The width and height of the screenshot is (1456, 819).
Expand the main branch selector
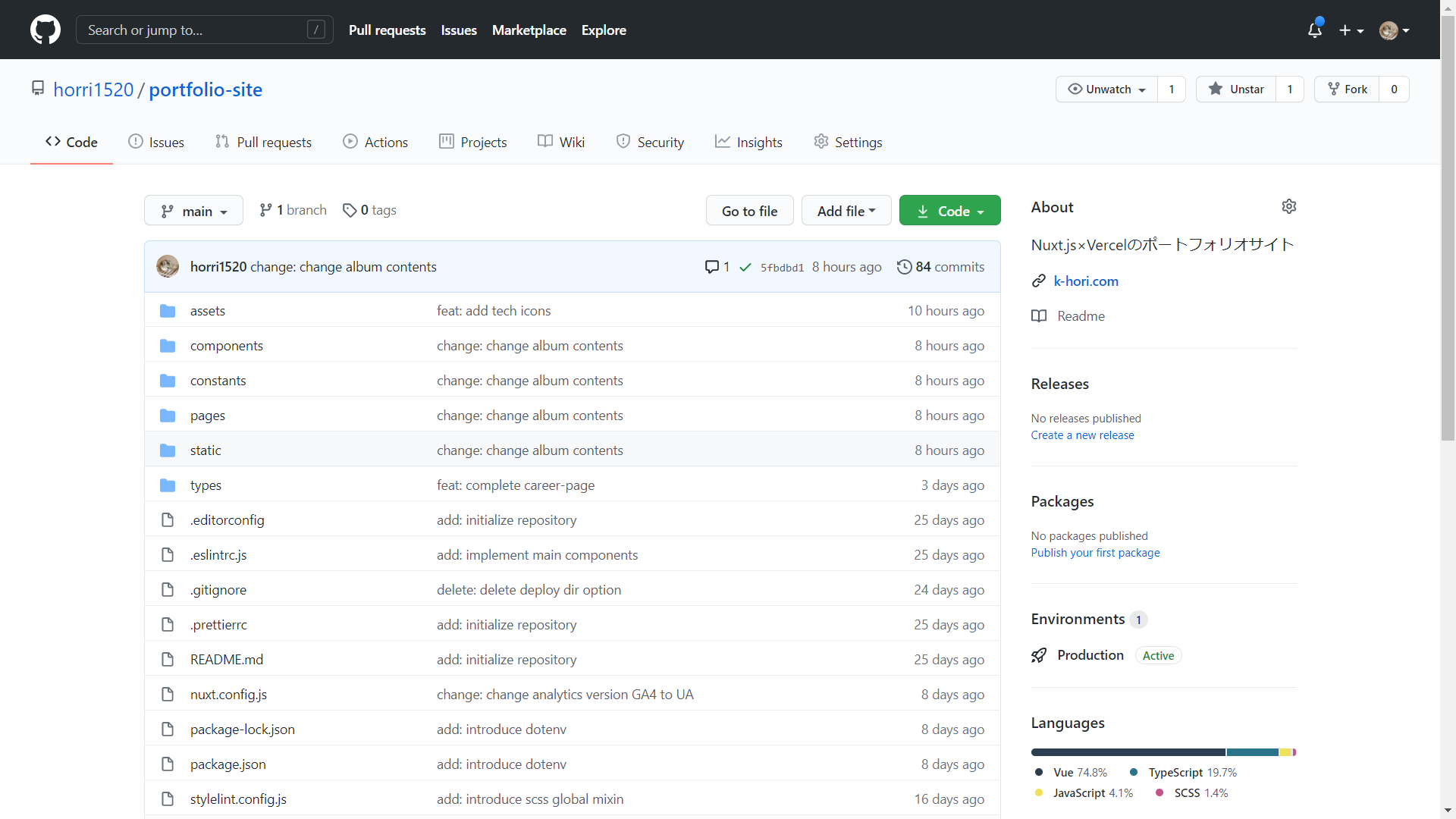pos(193,210)
